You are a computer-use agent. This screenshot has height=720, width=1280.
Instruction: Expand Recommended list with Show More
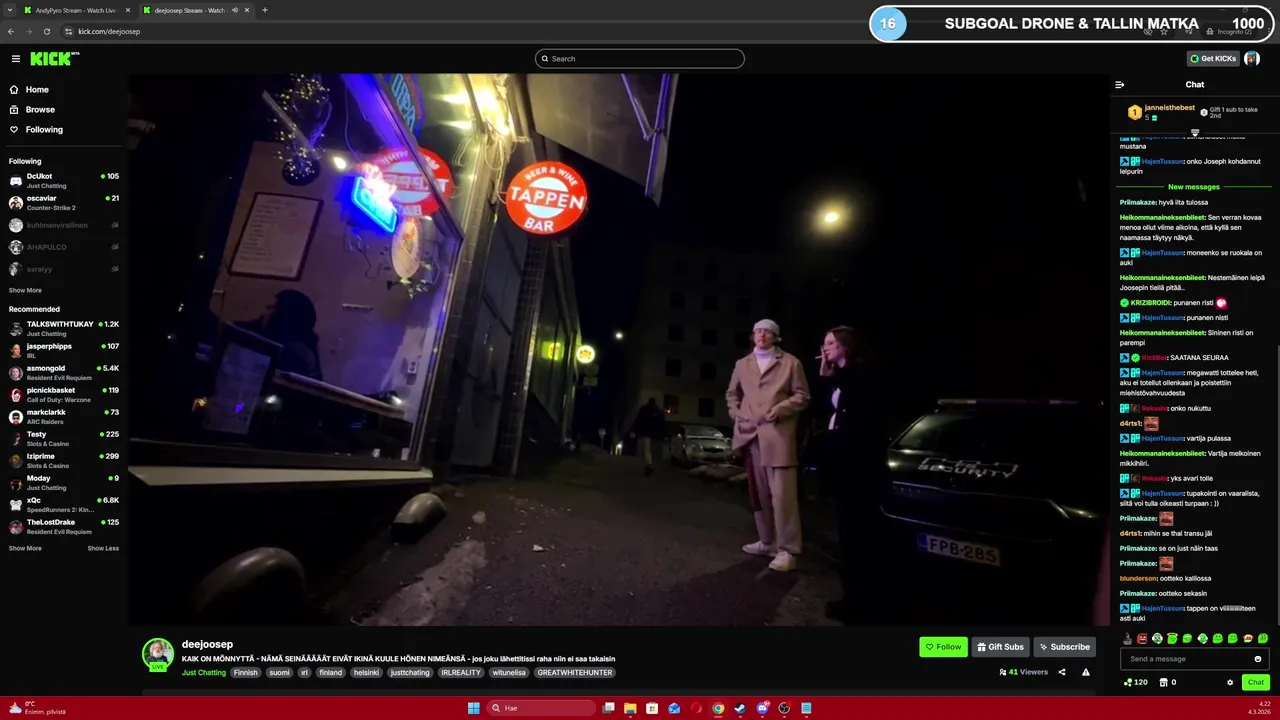coord(25,548)
